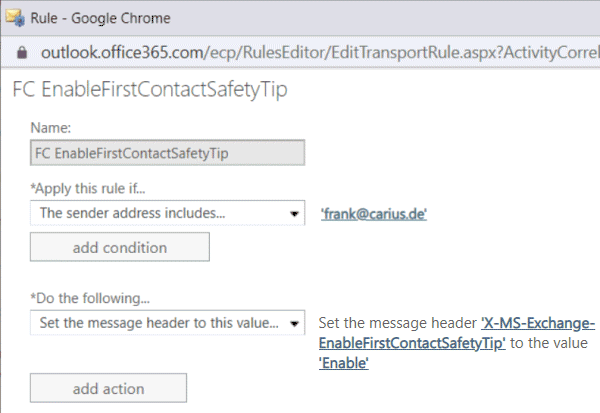Edit the 'Enable' header value link
This screenshot has width=600, height=413.
click(x=344, y=363)
